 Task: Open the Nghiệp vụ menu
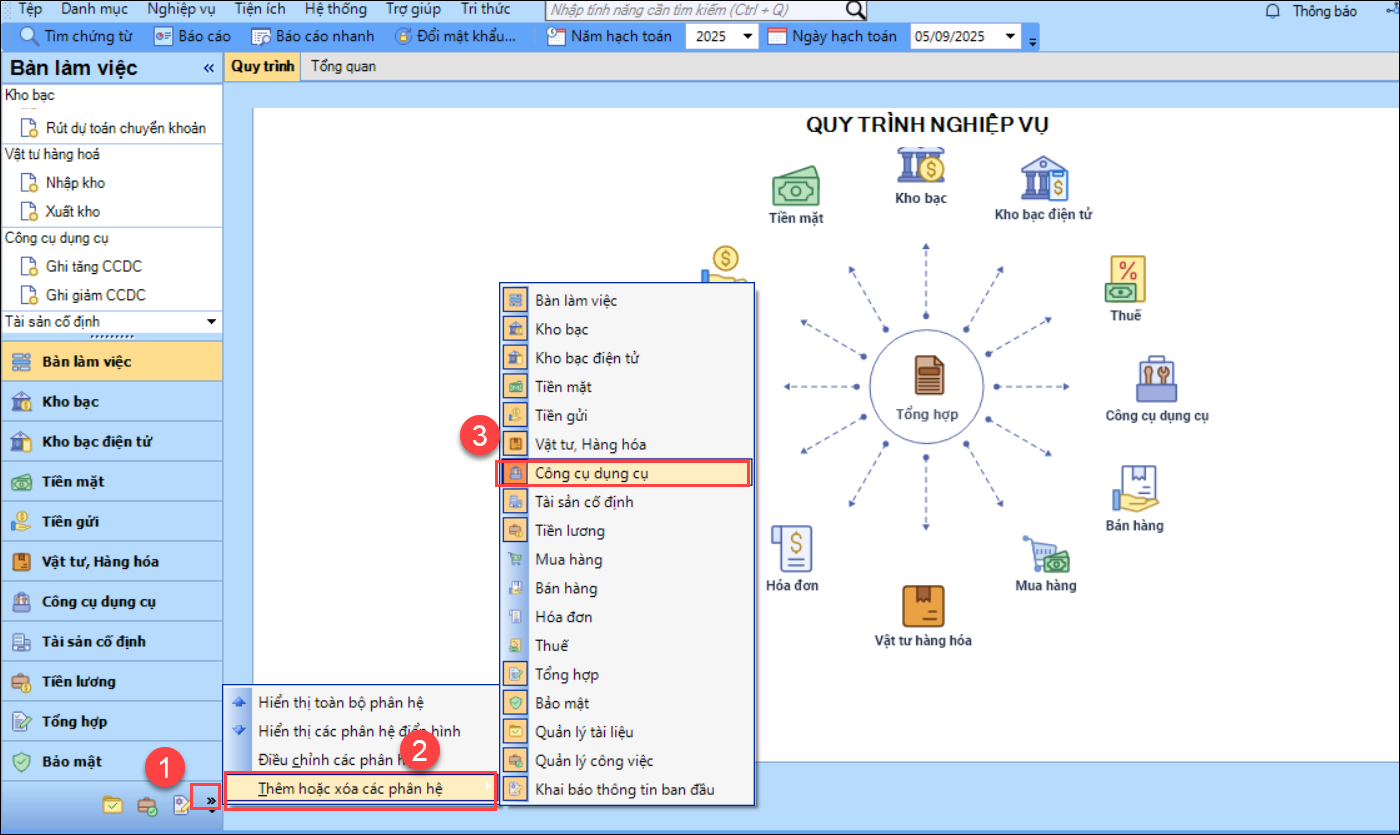click(x=181, y=9)
